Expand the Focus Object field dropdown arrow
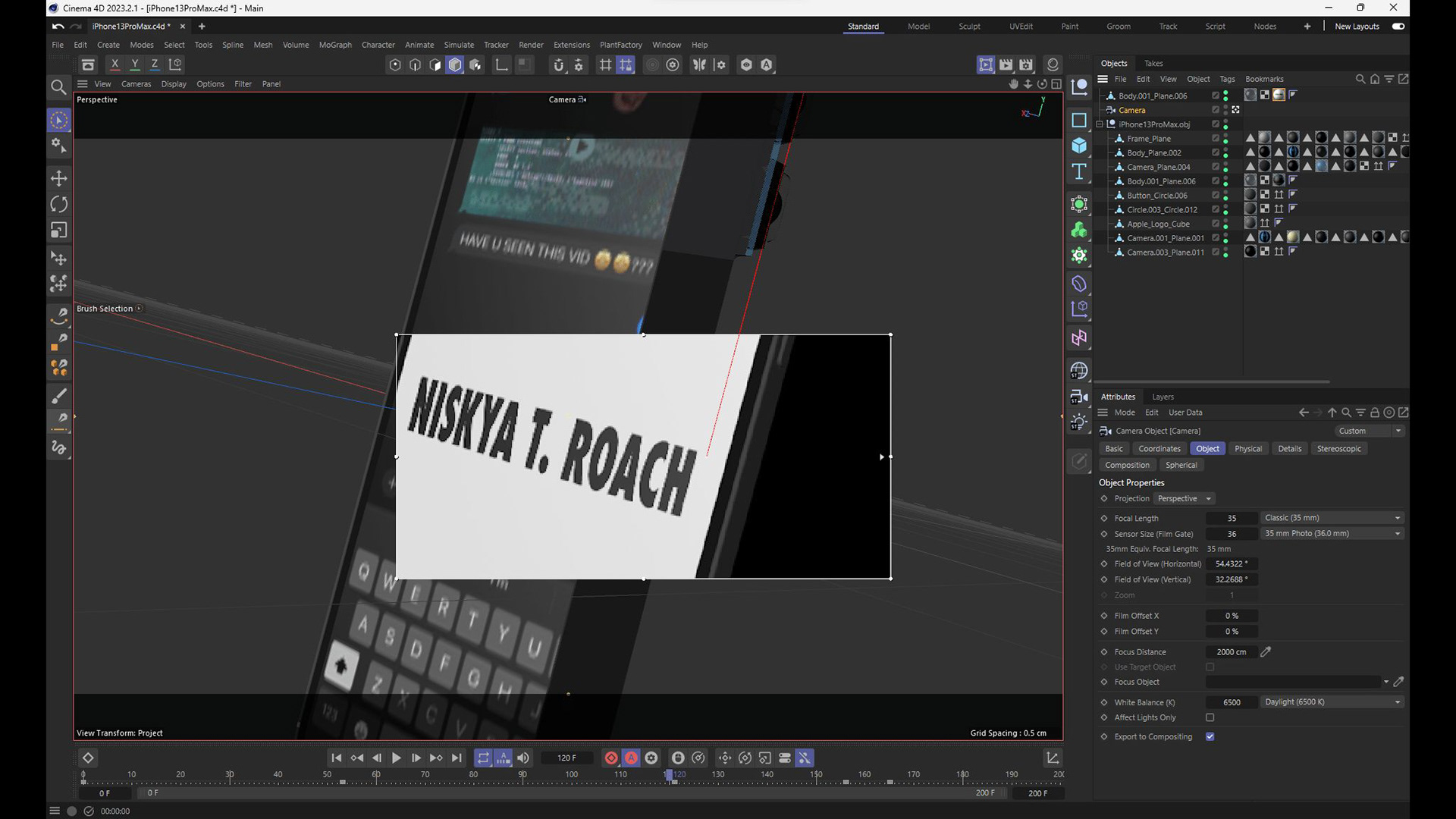Screen dimensions: 1456x819 click(x=1386, y=682)
